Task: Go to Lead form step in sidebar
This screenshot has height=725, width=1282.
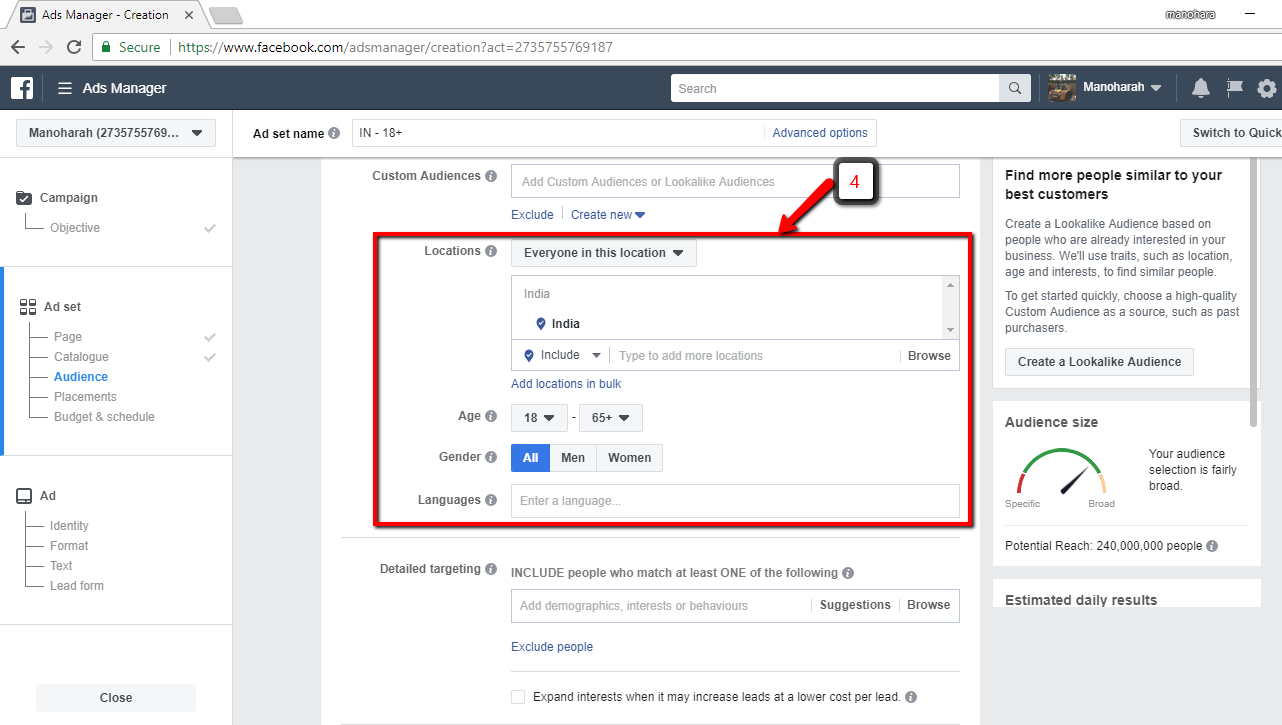Action: point(77,586)
